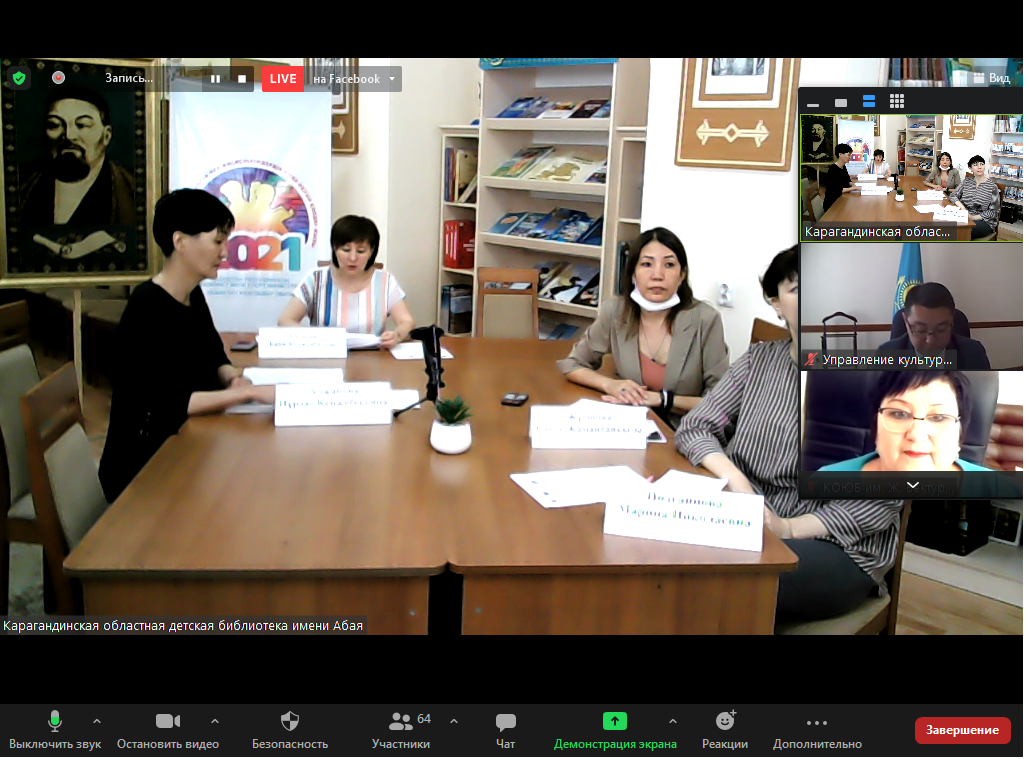This screenshot has width=1029, height=759.
Task: Switch thumbnails to single video view
Action: (841, 102)
